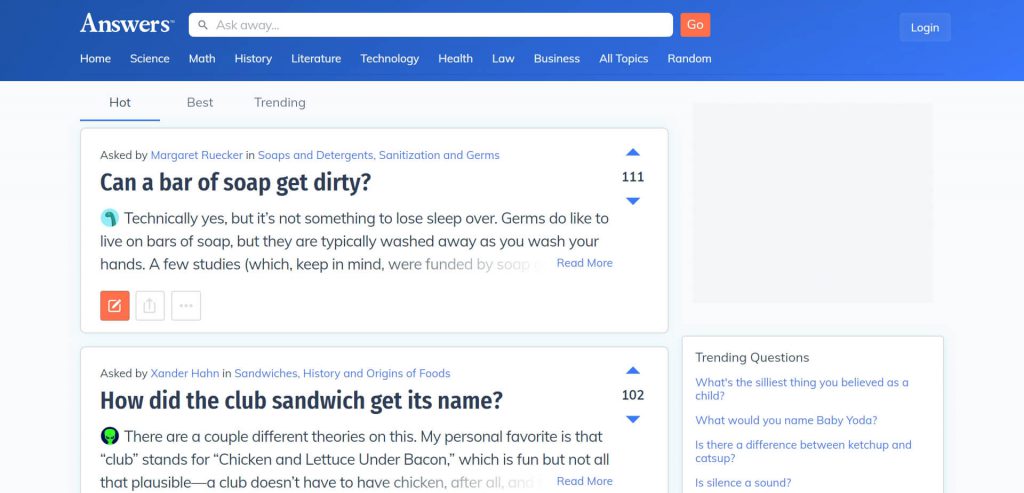
Task: Upvote the club sandwich question
Action: click(632, 371)
